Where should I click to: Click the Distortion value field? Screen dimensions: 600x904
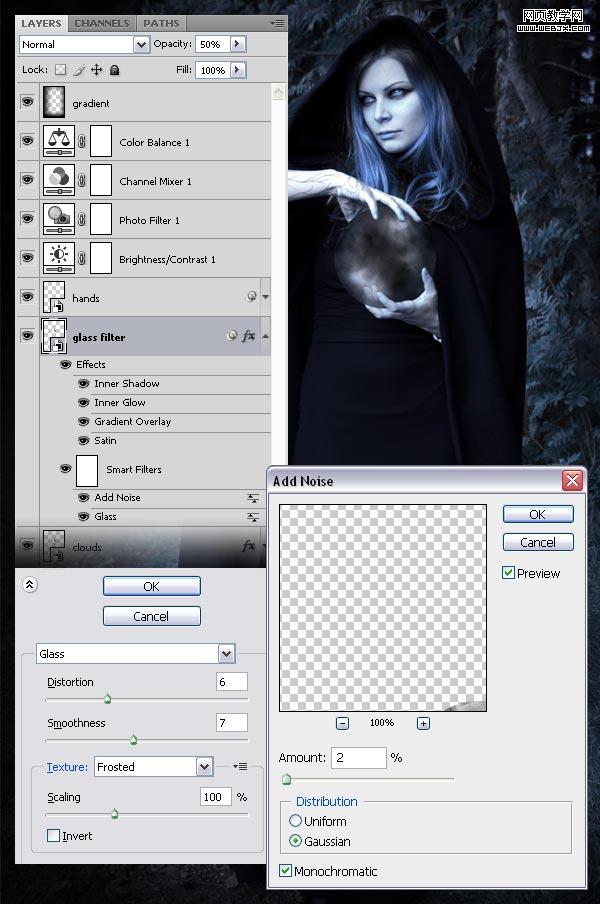tap(232, 682)
